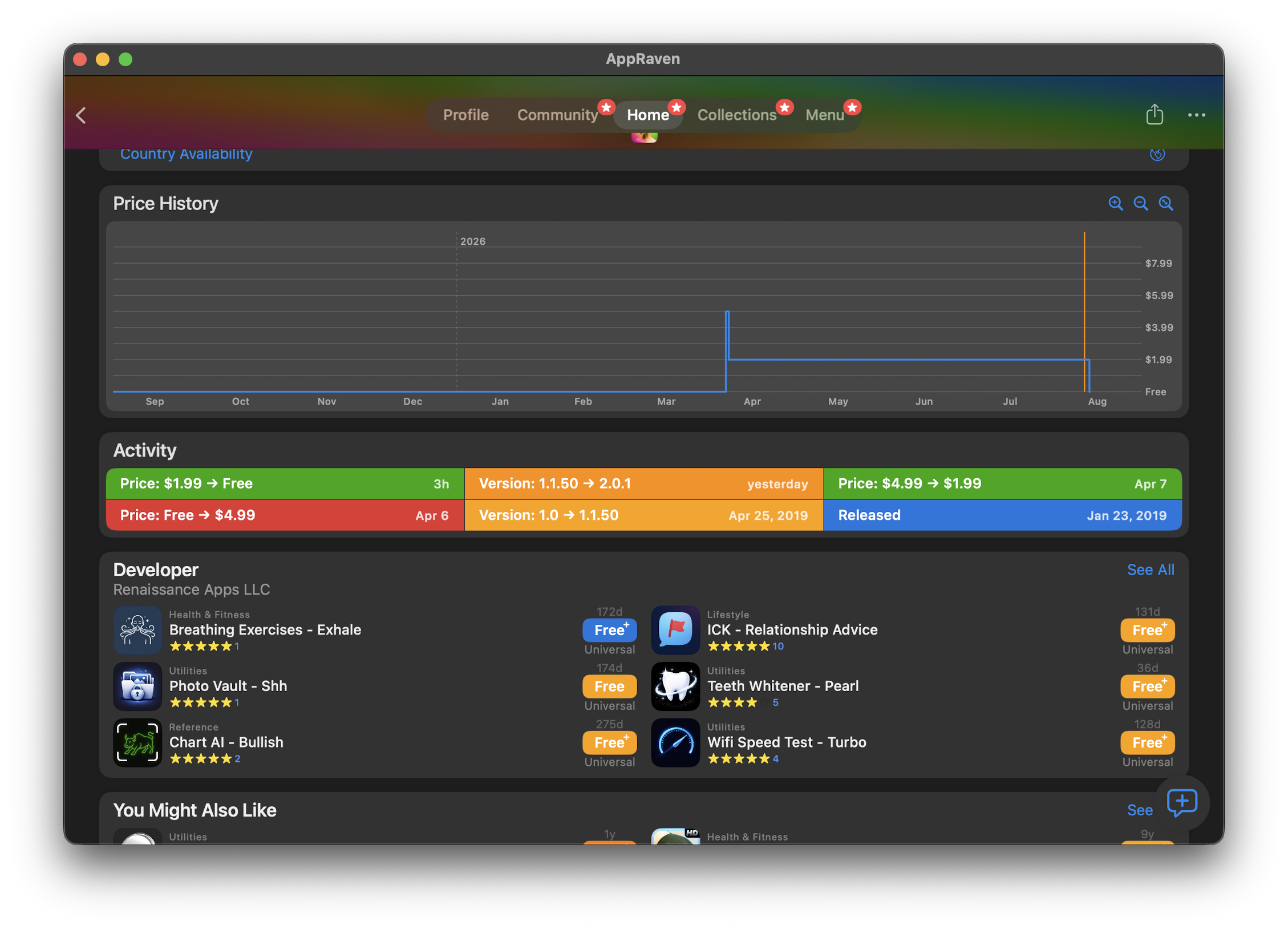Open the three-dot more options menu
Screen dimensions: 1288x929
coord(1196,115)
